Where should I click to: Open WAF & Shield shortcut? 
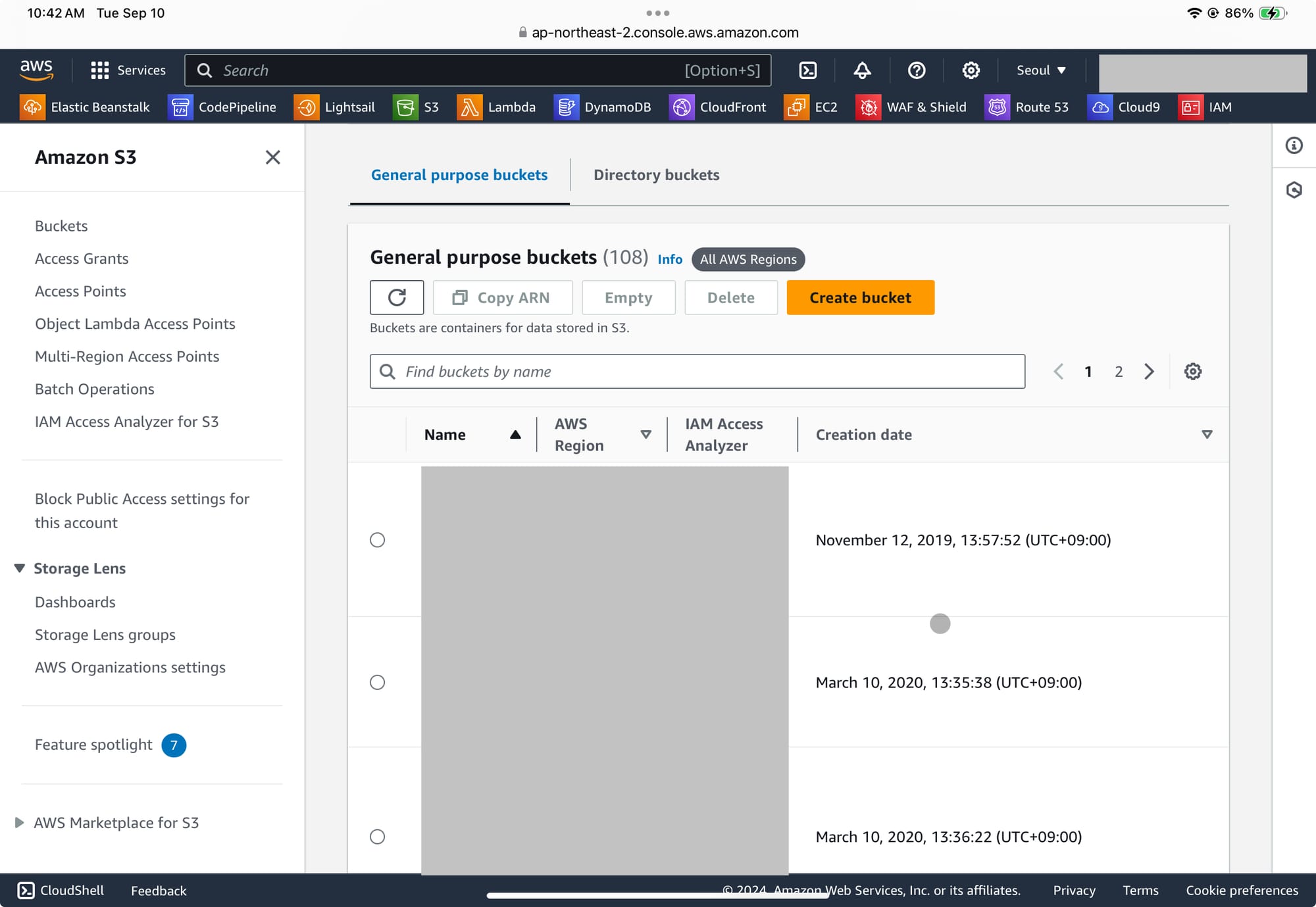pyautogui.click(x=912, y=107)
